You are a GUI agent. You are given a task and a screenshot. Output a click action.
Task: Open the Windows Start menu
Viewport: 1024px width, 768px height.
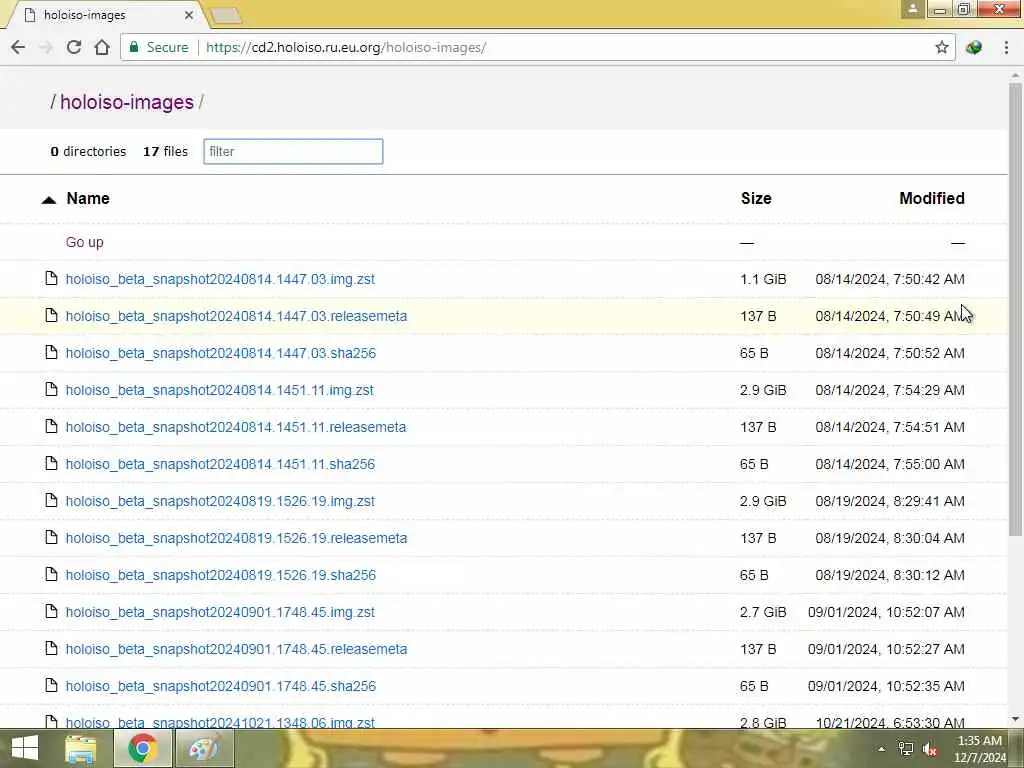24,748
